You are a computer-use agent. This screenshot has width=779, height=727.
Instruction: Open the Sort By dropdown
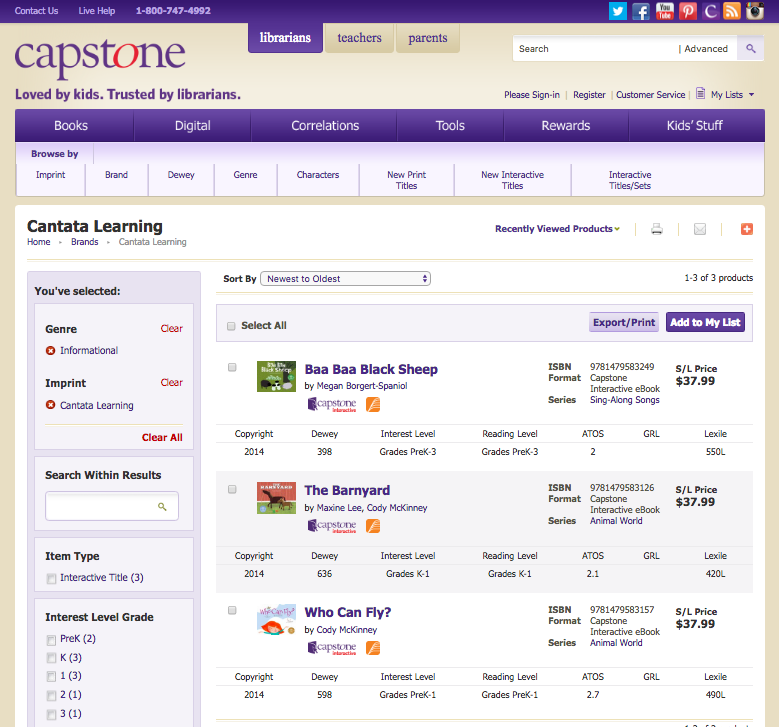coord(345,279)
